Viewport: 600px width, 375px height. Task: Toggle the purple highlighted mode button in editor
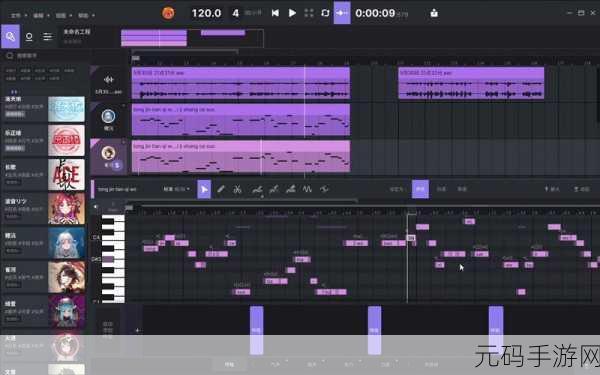pos(420,189)
